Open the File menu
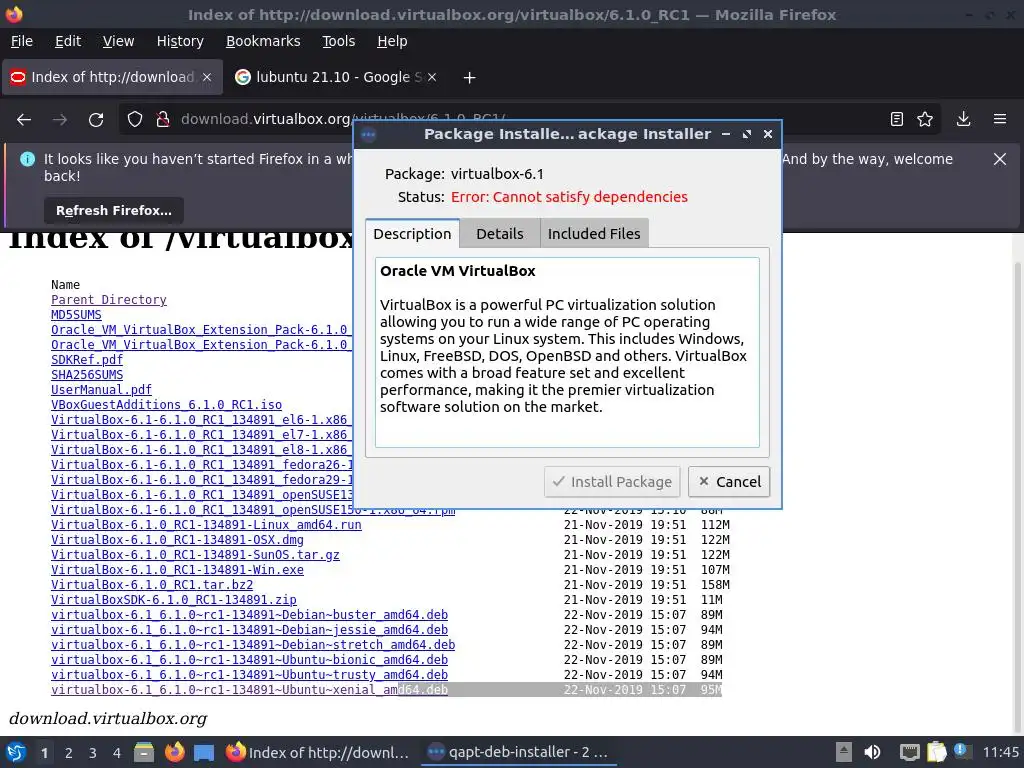Viewport: 1024px width, 768px height. (x=22, y=41)
